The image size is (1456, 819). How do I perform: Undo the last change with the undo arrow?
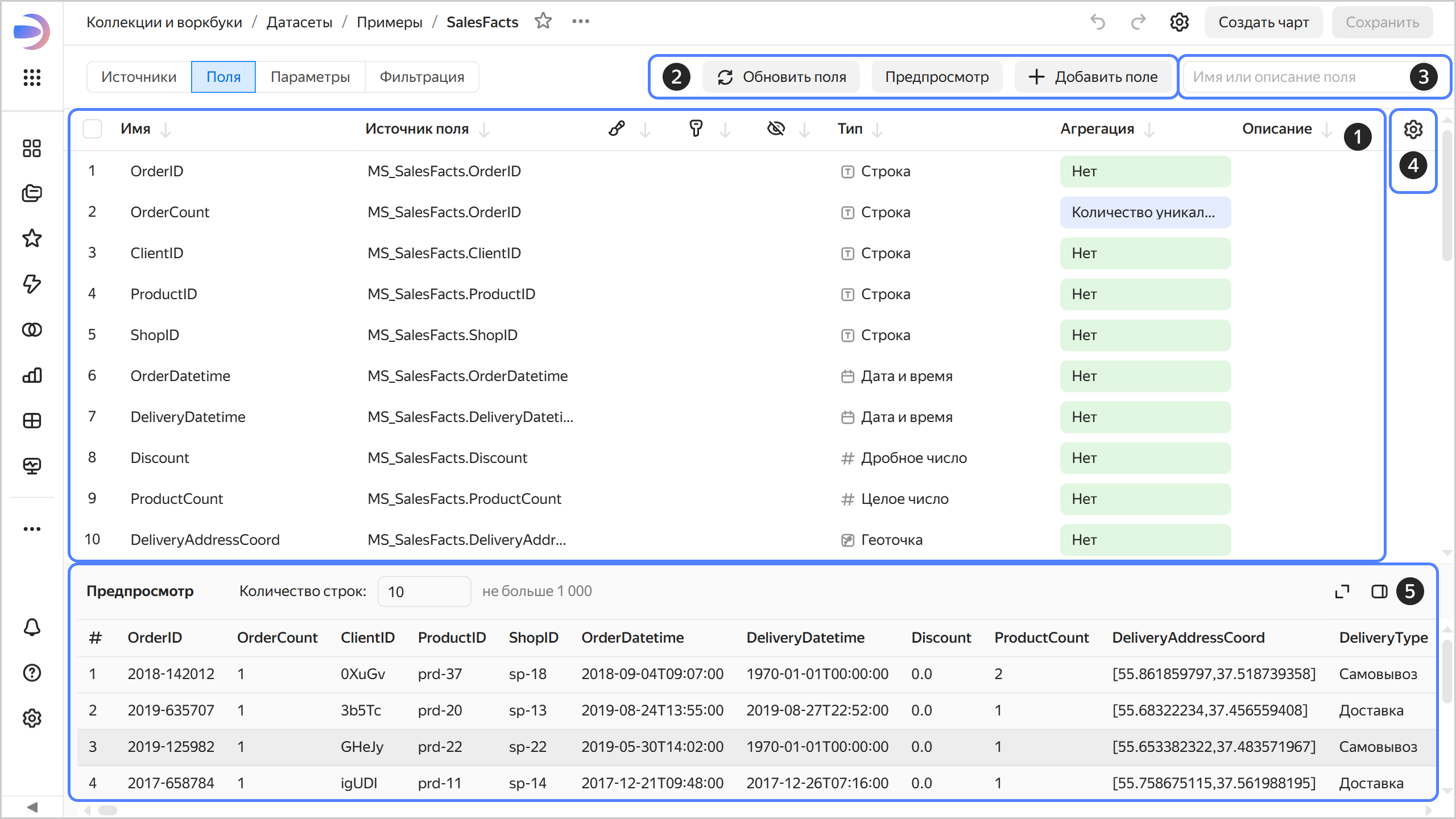tap(1097, 22)
